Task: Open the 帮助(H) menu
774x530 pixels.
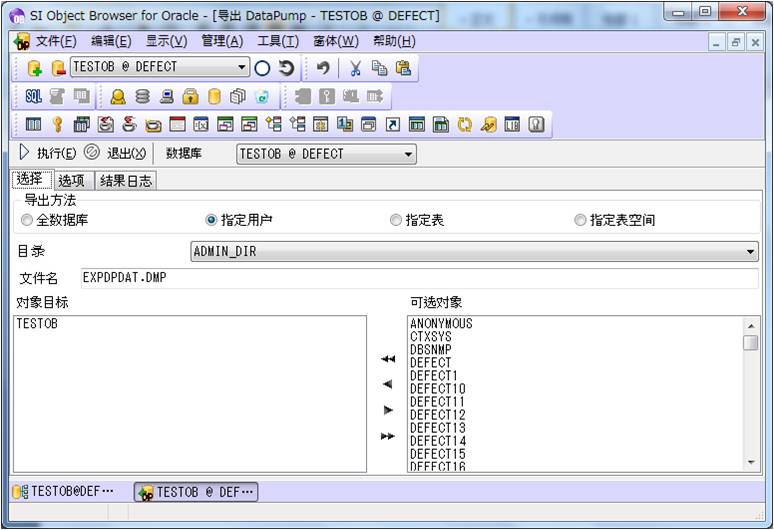Action: [x=394, y=41]
